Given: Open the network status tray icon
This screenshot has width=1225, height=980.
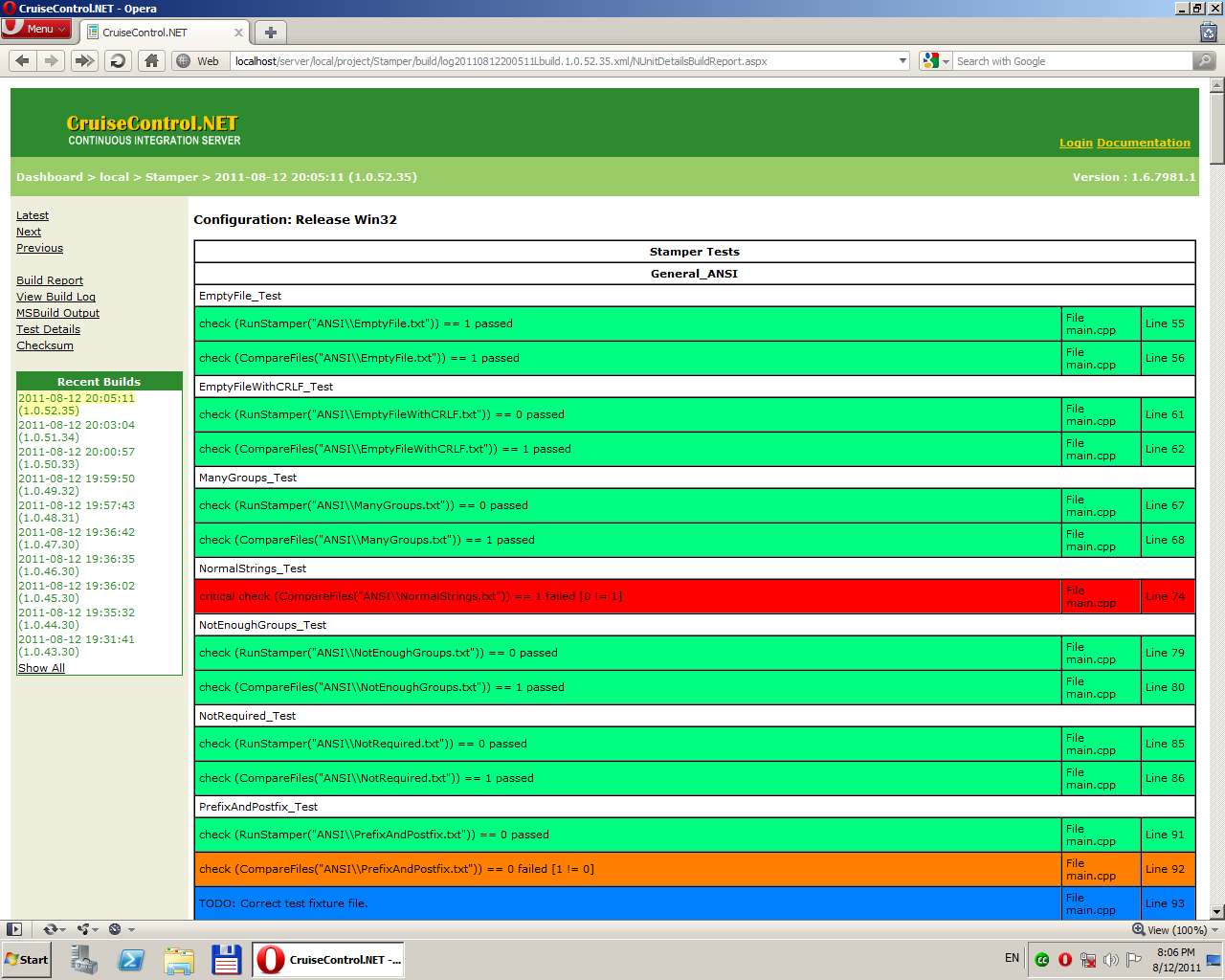Looking at the screenshot, I should [x=1088, y=959].
